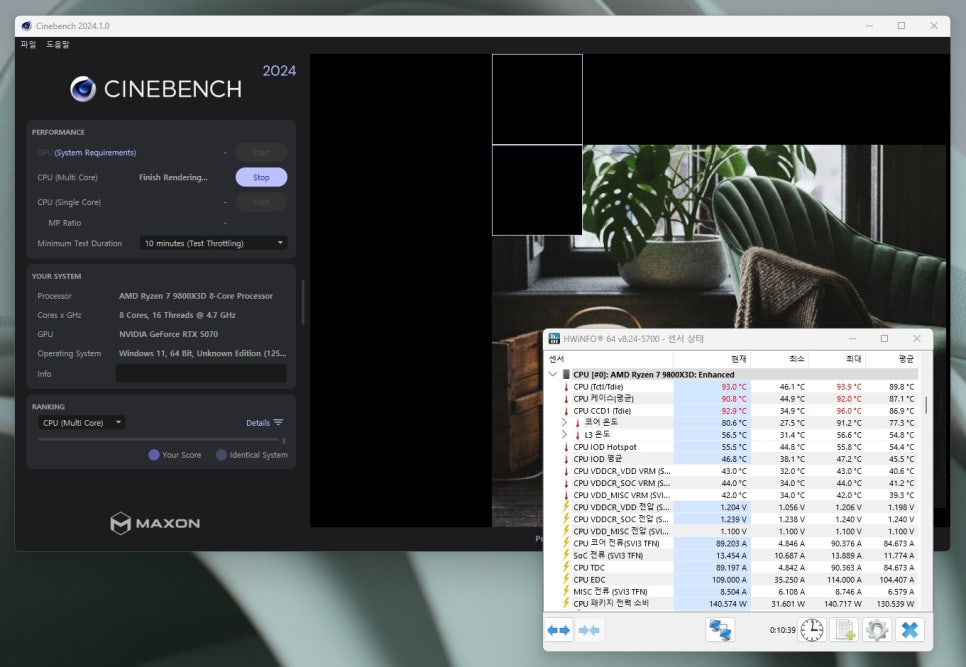Click the thermometer icon on CPU VDD_MISC VRM

[566, 495]
